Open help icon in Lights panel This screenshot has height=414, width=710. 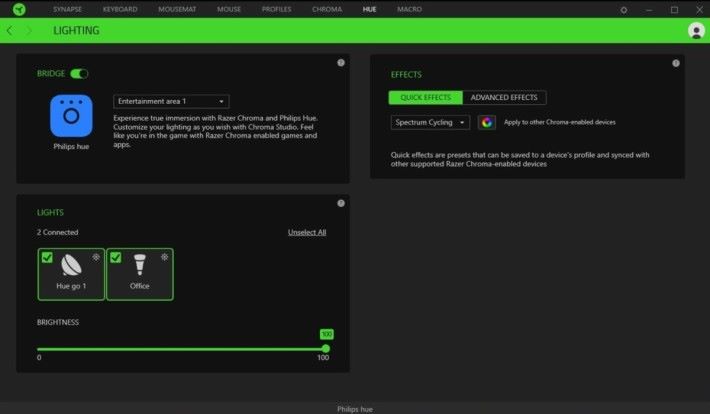(x=341, y=203)
